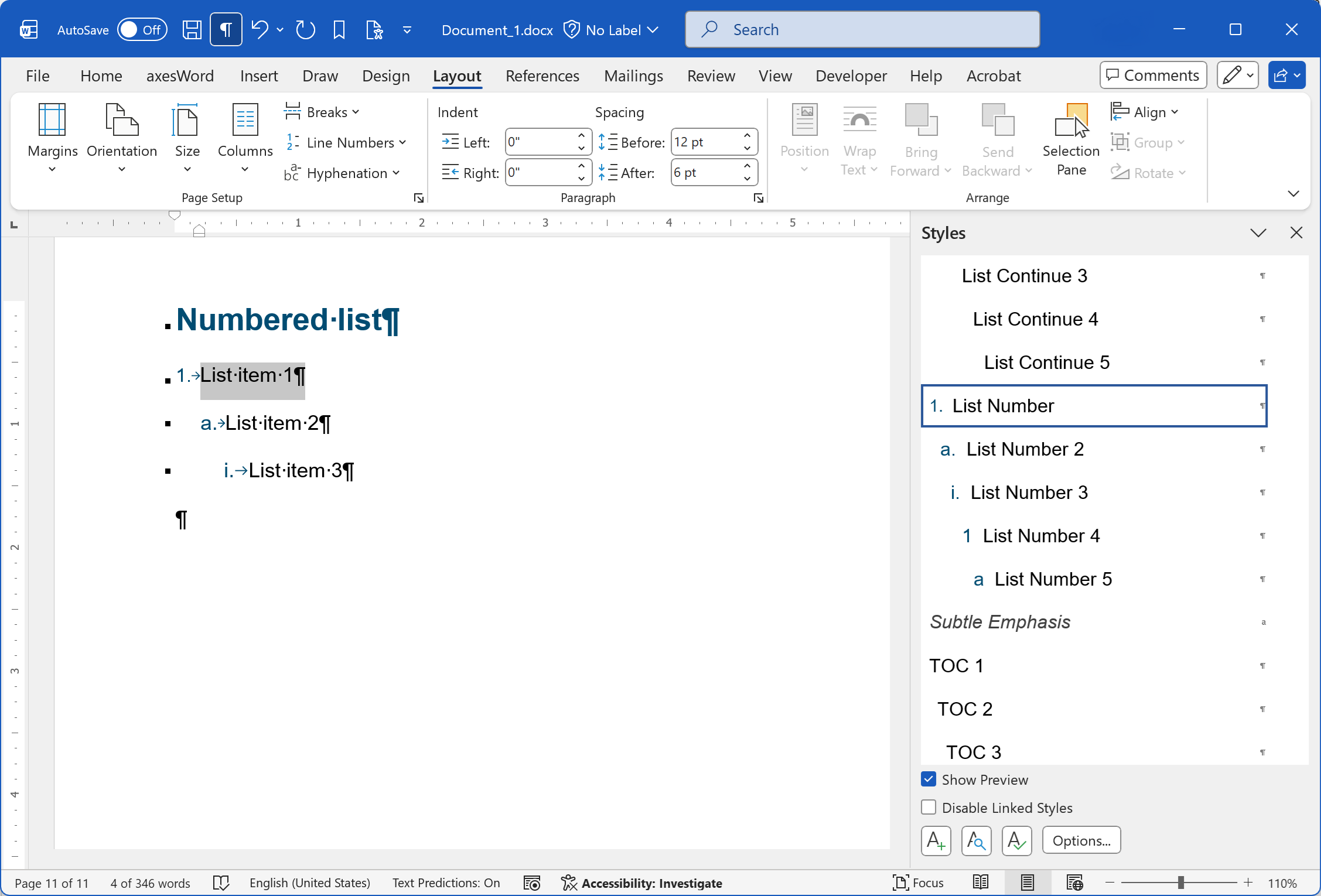1321x896 pixels.
Task: Open Accessibility: Investigate
Action: coord(641,883)
